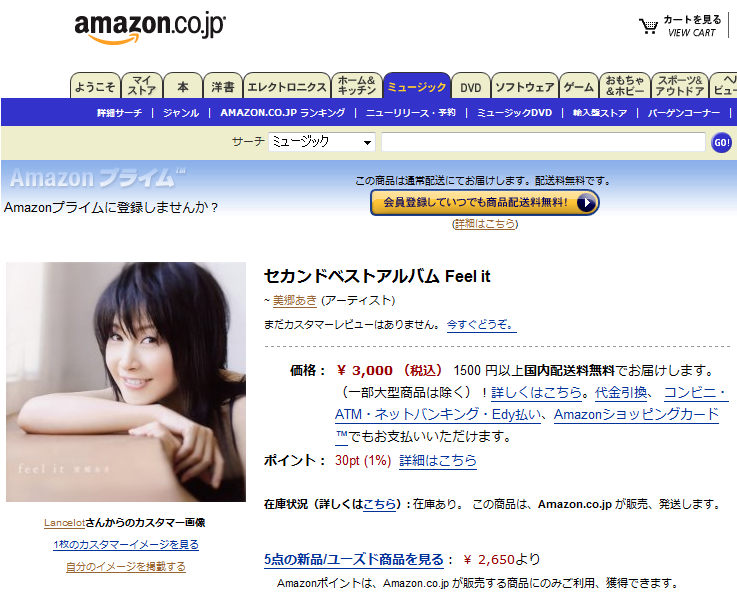
Task: Select the 洋書 tab
Action: click(x=223, y=86)
